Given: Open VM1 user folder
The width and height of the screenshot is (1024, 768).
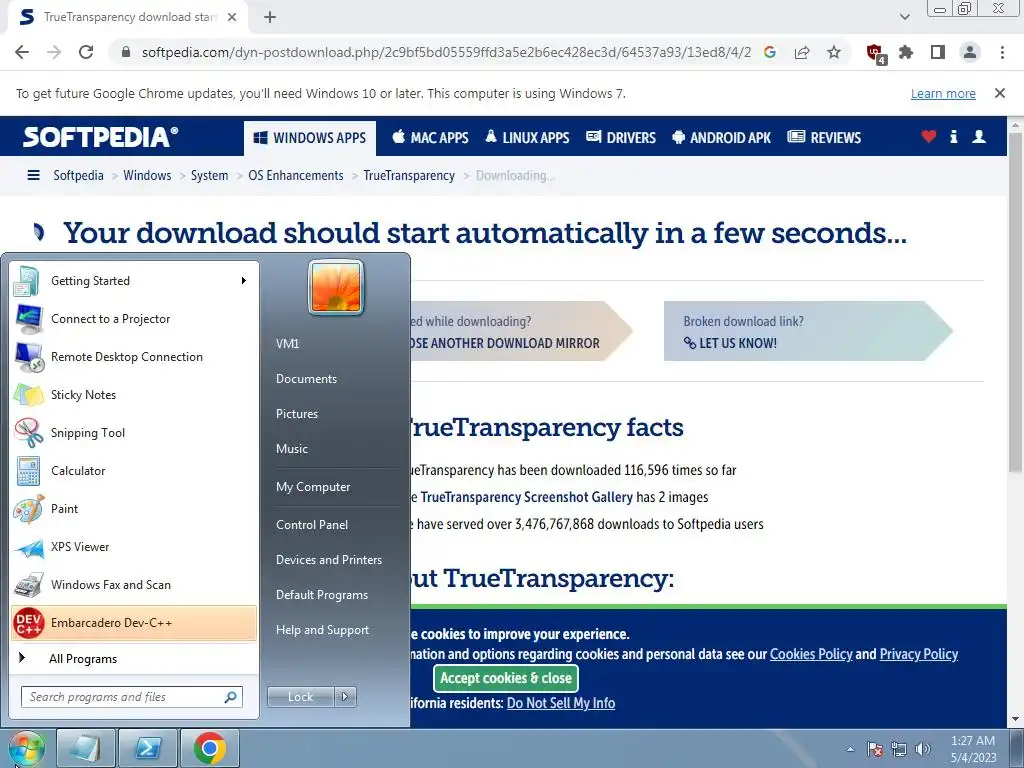Looking at the screenshot, I should pyautogui.click(x=287, y=344).
